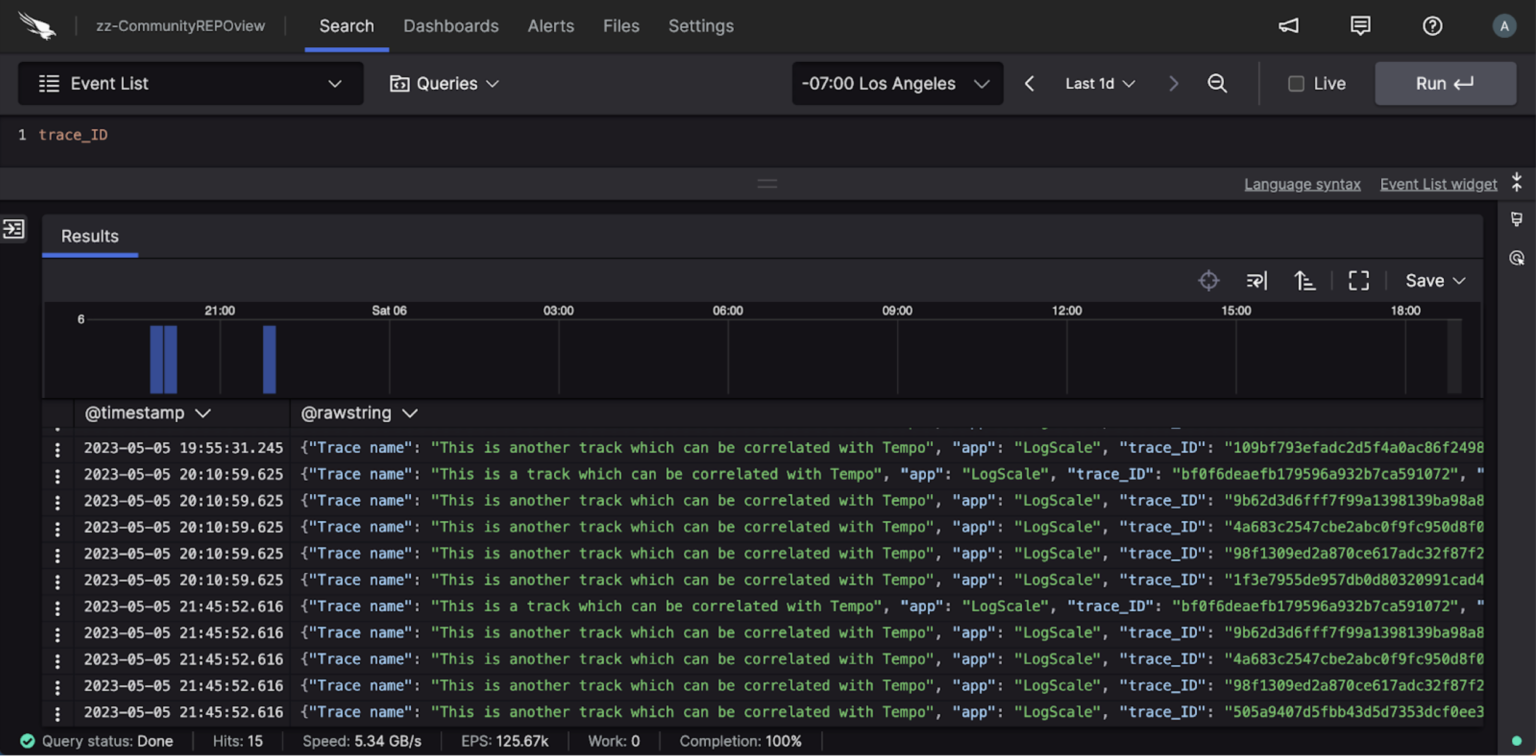Toggle word wrap icon in results toolbar
The height and width of the screenshot is (756, 1536).
tap(1257, 281)
